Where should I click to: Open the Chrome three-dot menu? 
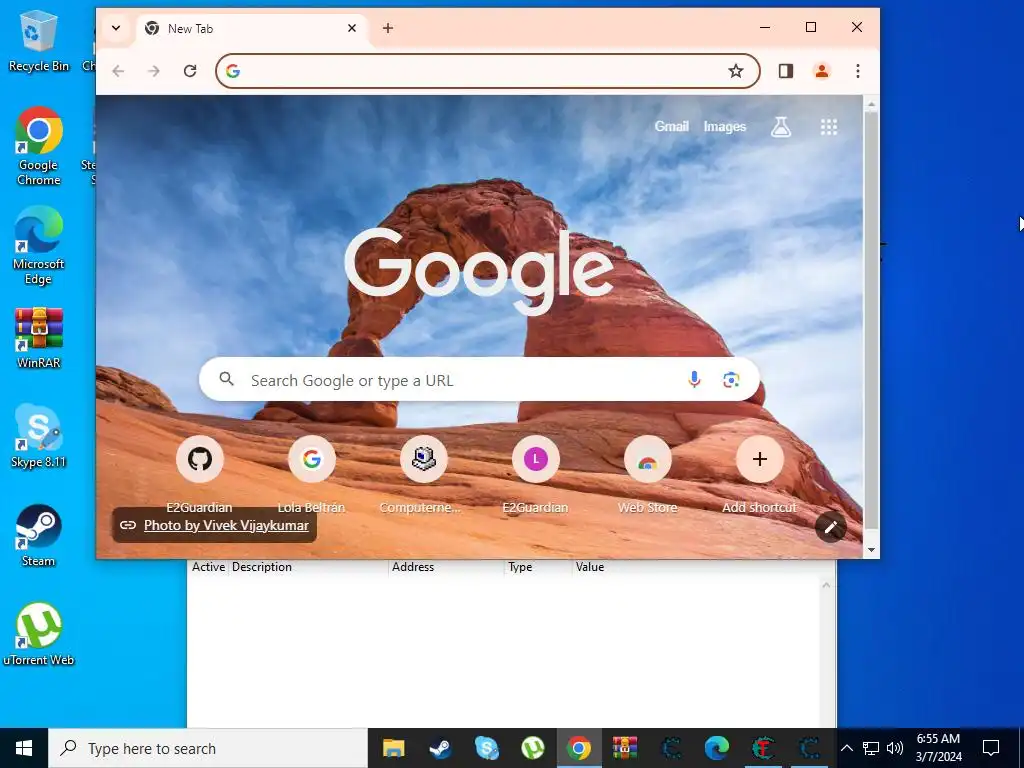coord(857,71)
